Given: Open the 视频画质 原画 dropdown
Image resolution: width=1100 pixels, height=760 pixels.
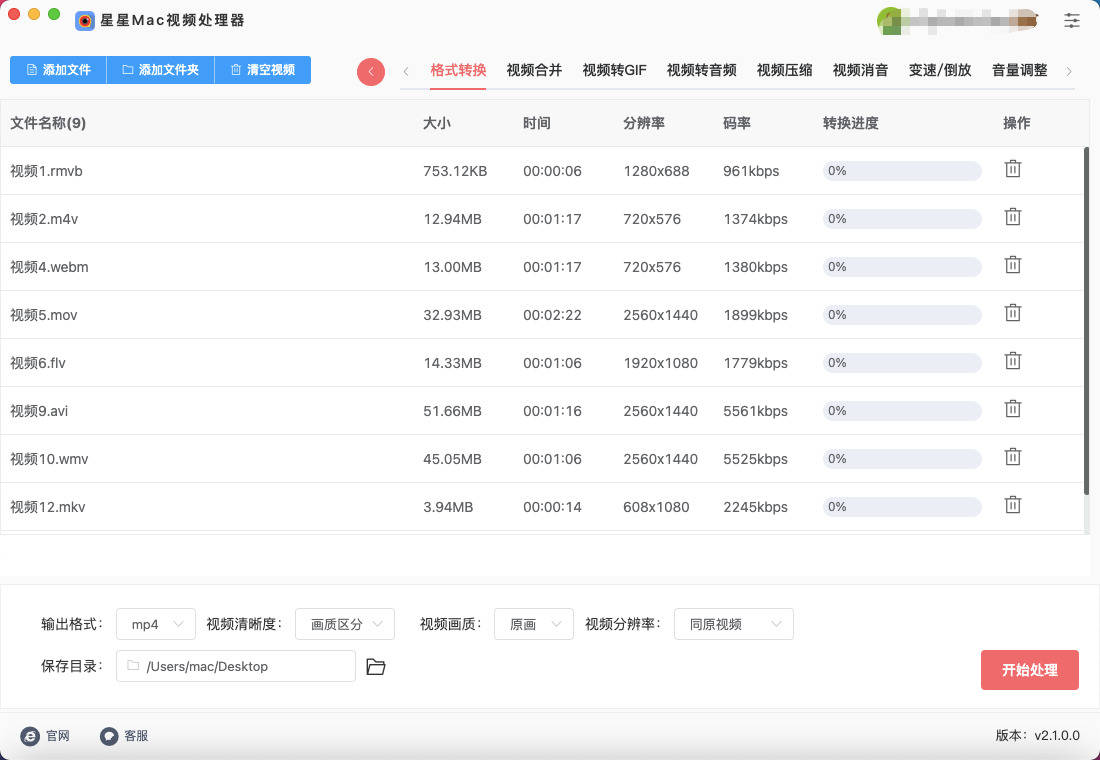Looking at the screenshot, I should [x=533, y=624].
